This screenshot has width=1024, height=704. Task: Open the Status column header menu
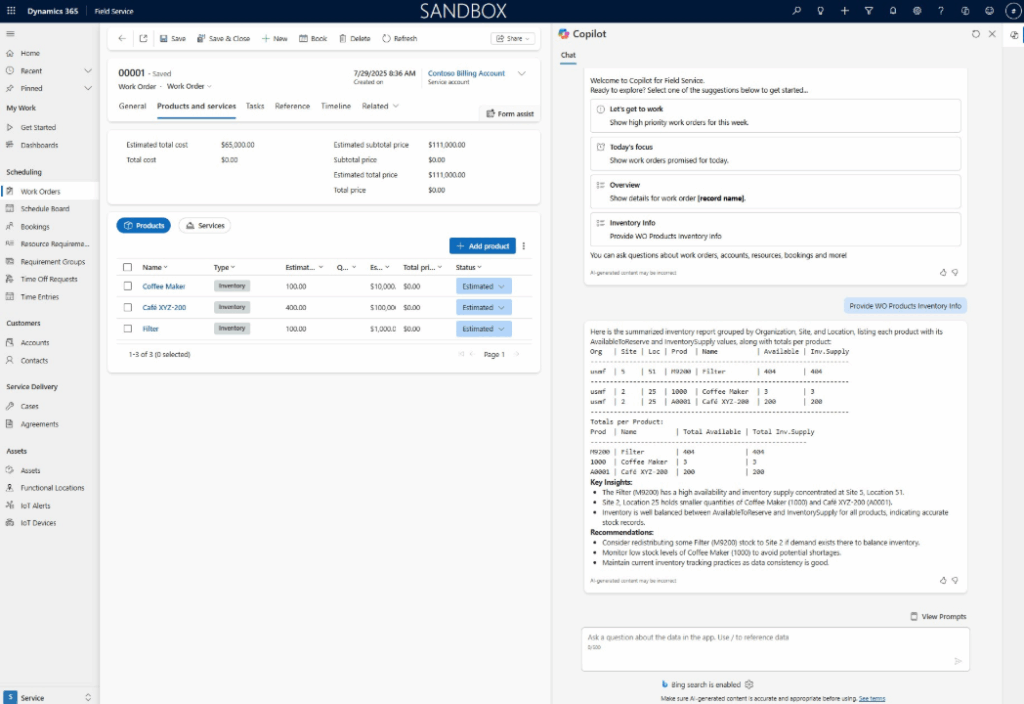(468, 267)
